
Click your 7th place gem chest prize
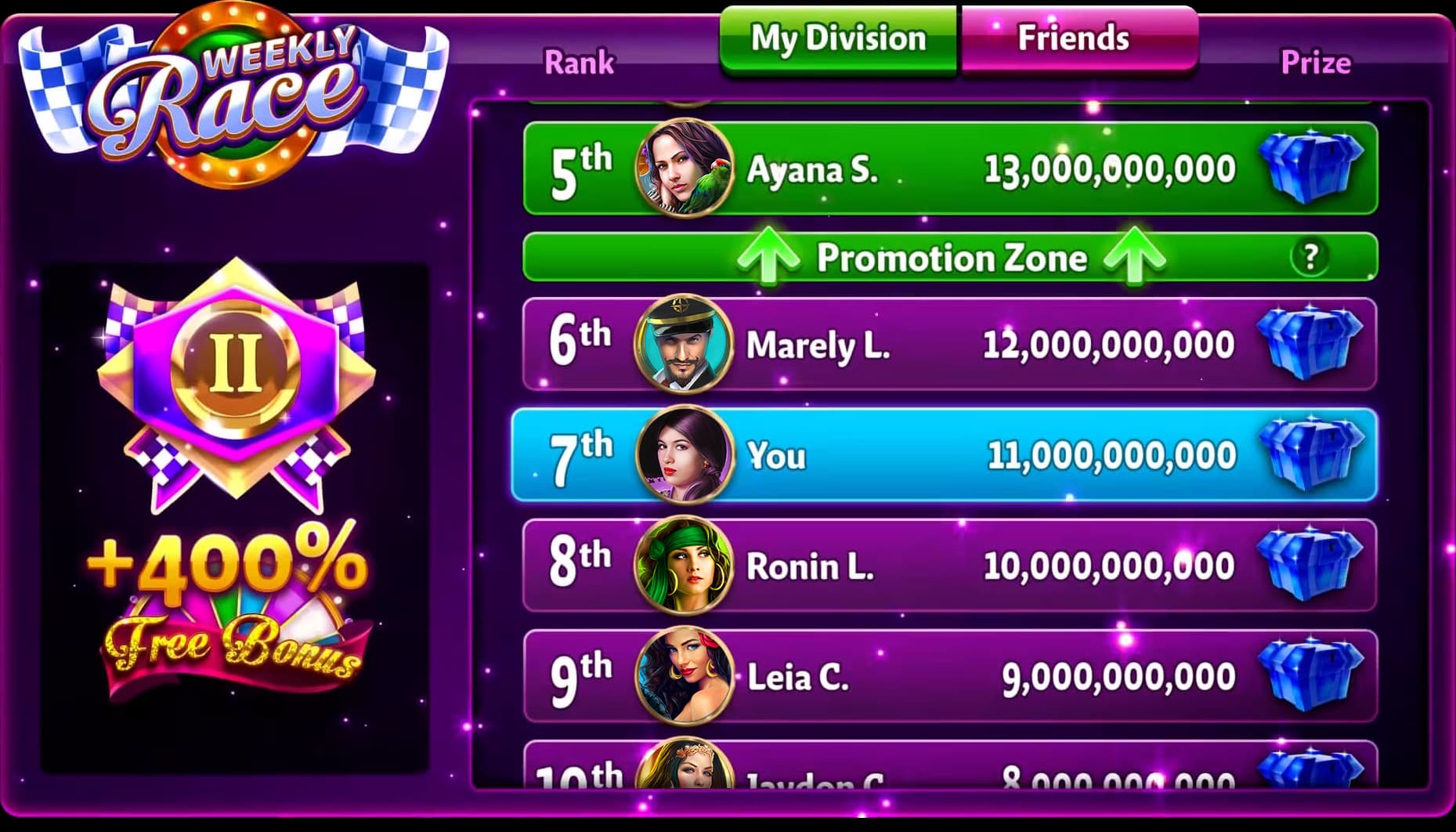click(x=1311, y=454)
